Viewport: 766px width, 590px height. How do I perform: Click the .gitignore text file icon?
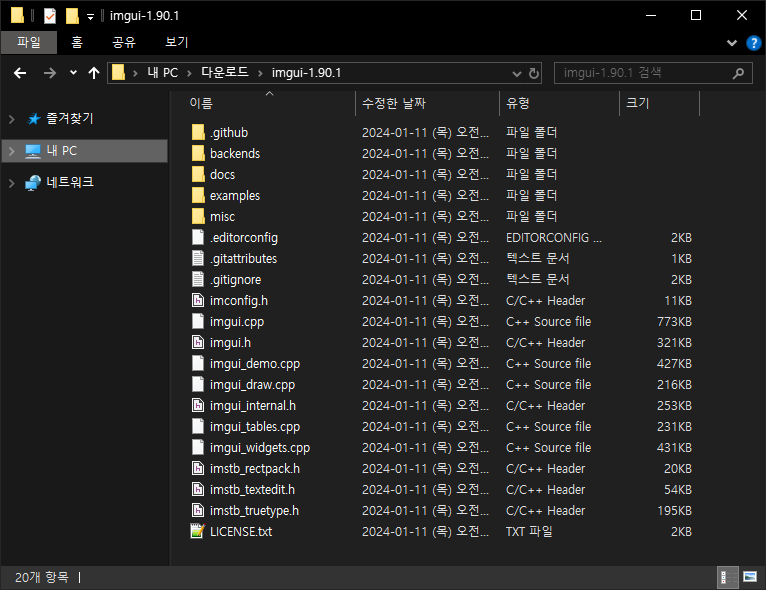pyautogui.click(x=198, y=279)
